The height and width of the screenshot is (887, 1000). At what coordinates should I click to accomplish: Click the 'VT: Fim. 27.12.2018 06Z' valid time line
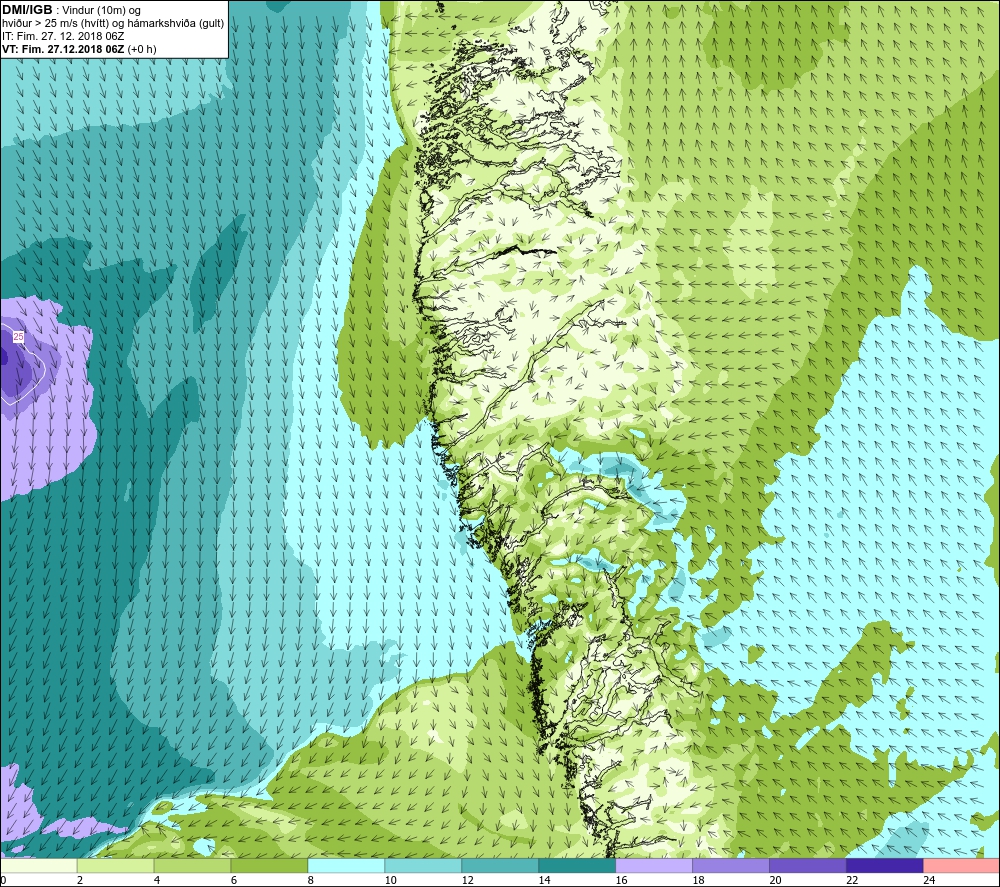[x=63, y=49]
